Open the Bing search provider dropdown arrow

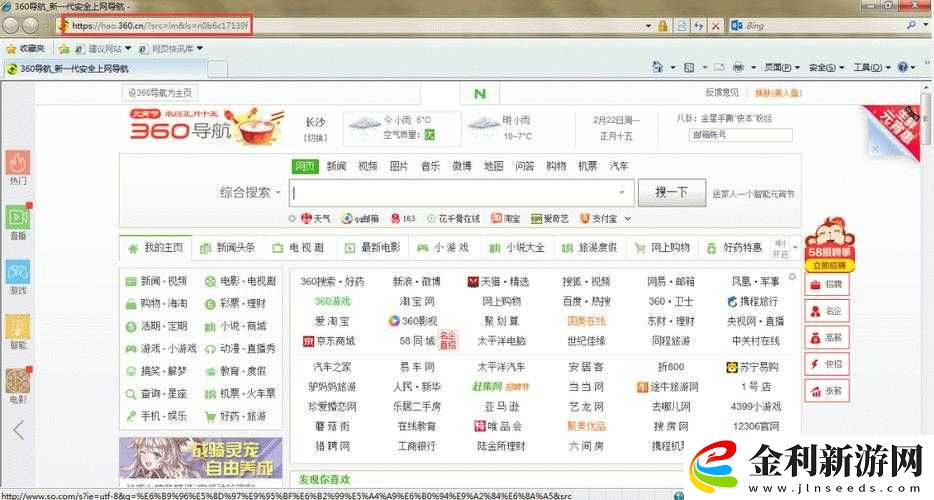point(926,25)
